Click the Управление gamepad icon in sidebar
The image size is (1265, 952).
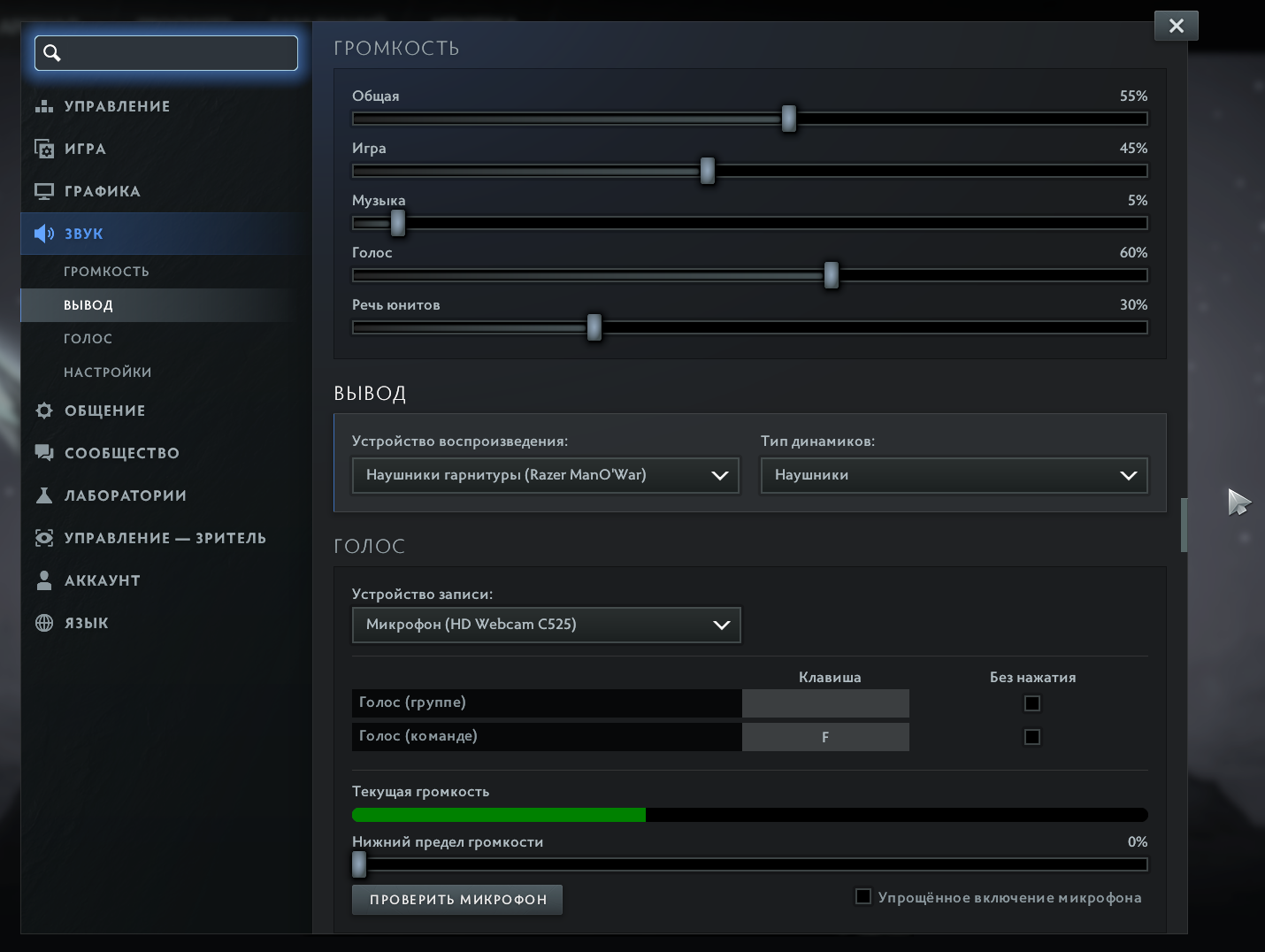[x=44, y=106]
